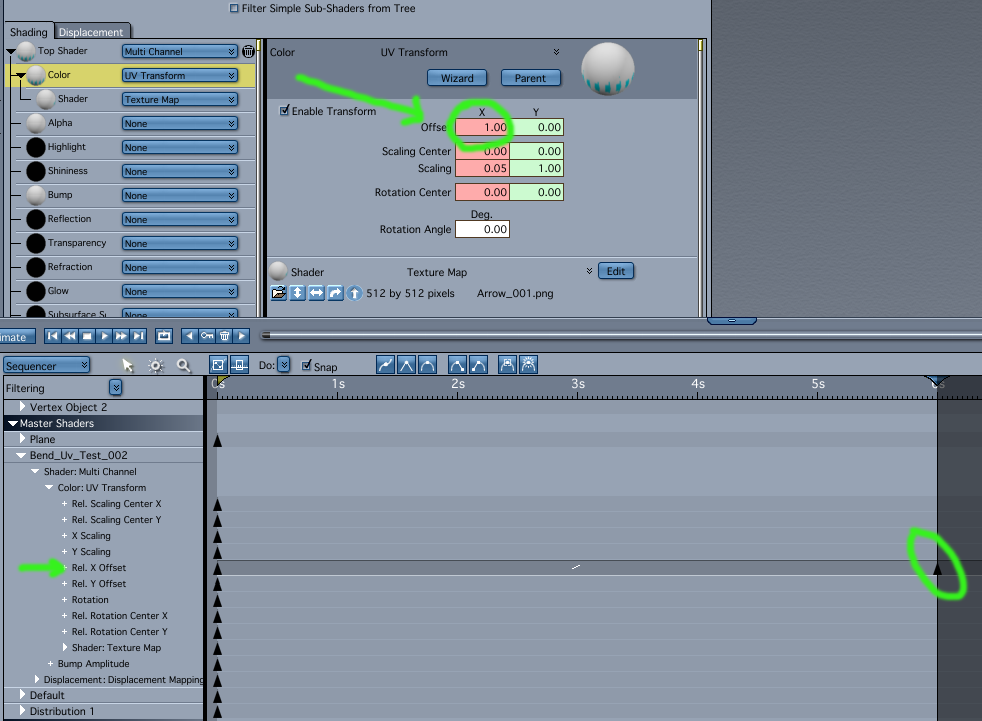
Task: Disable the Enable Transform checkbox
Action: [x=286, y=111]
